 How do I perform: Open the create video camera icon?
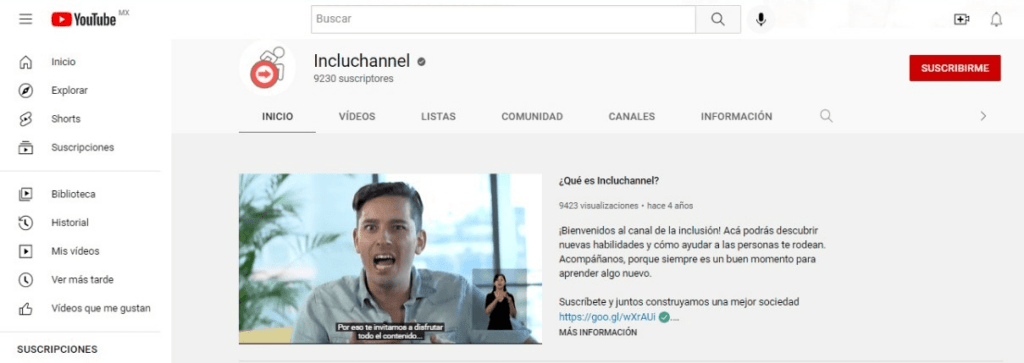coord(961,20)
